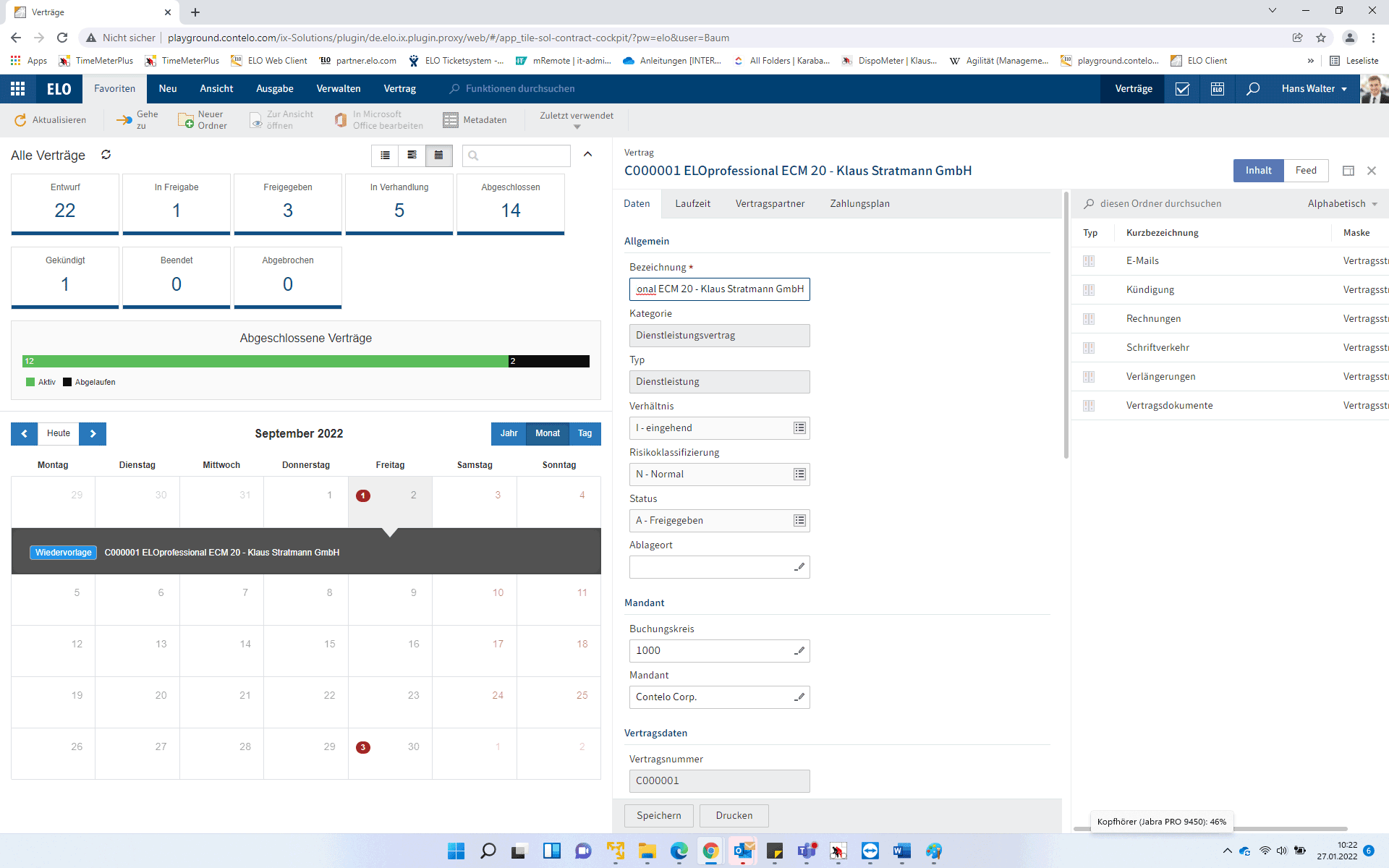This screenshot has width=1389, height=868.
Task: Open the tasks checkmark icon in the header
Action: point(1182,88)
